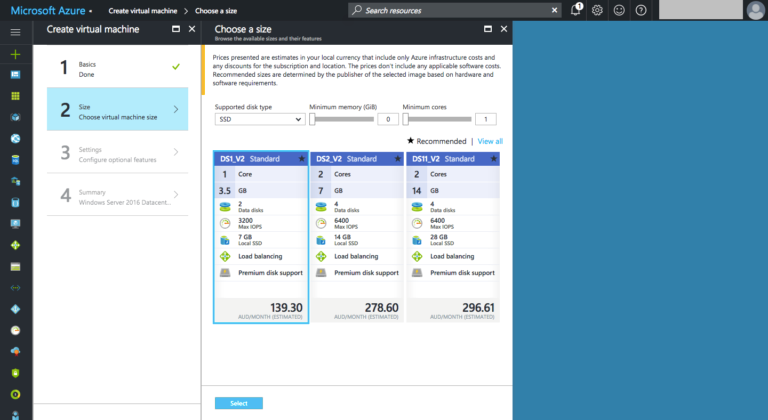Open the help question mark icon
Viewport: 768px width, 420px height.
pos(641,10)
